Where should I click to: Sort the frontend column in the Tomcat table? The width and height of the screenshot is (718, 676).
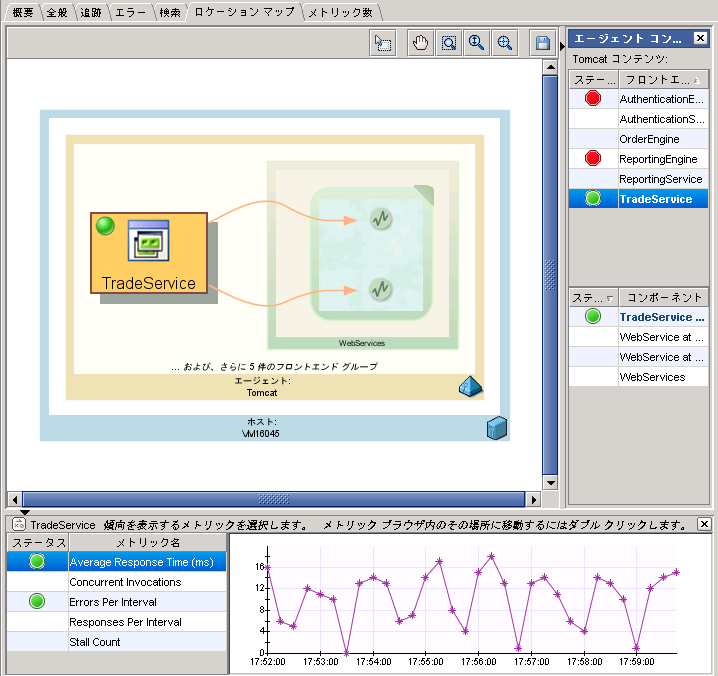tap(661, 79)
